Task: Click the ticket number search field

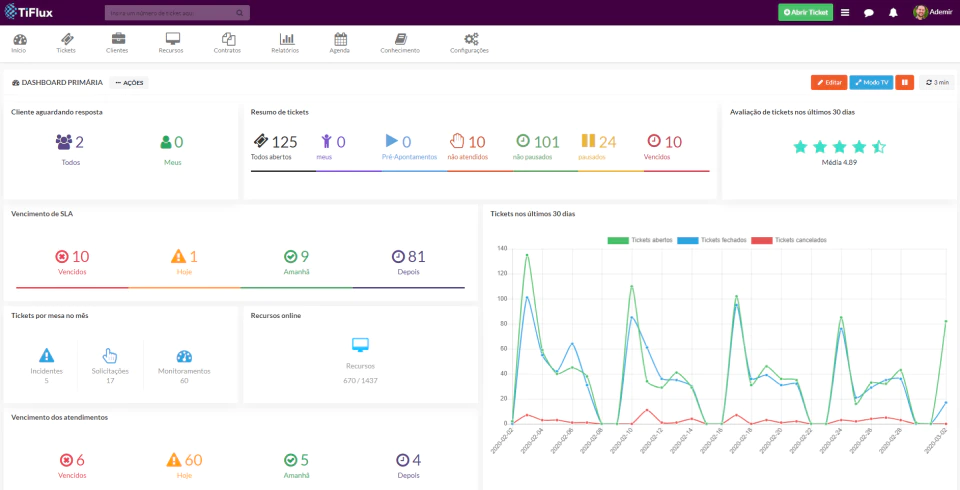Action: click(x=177, y=12)
